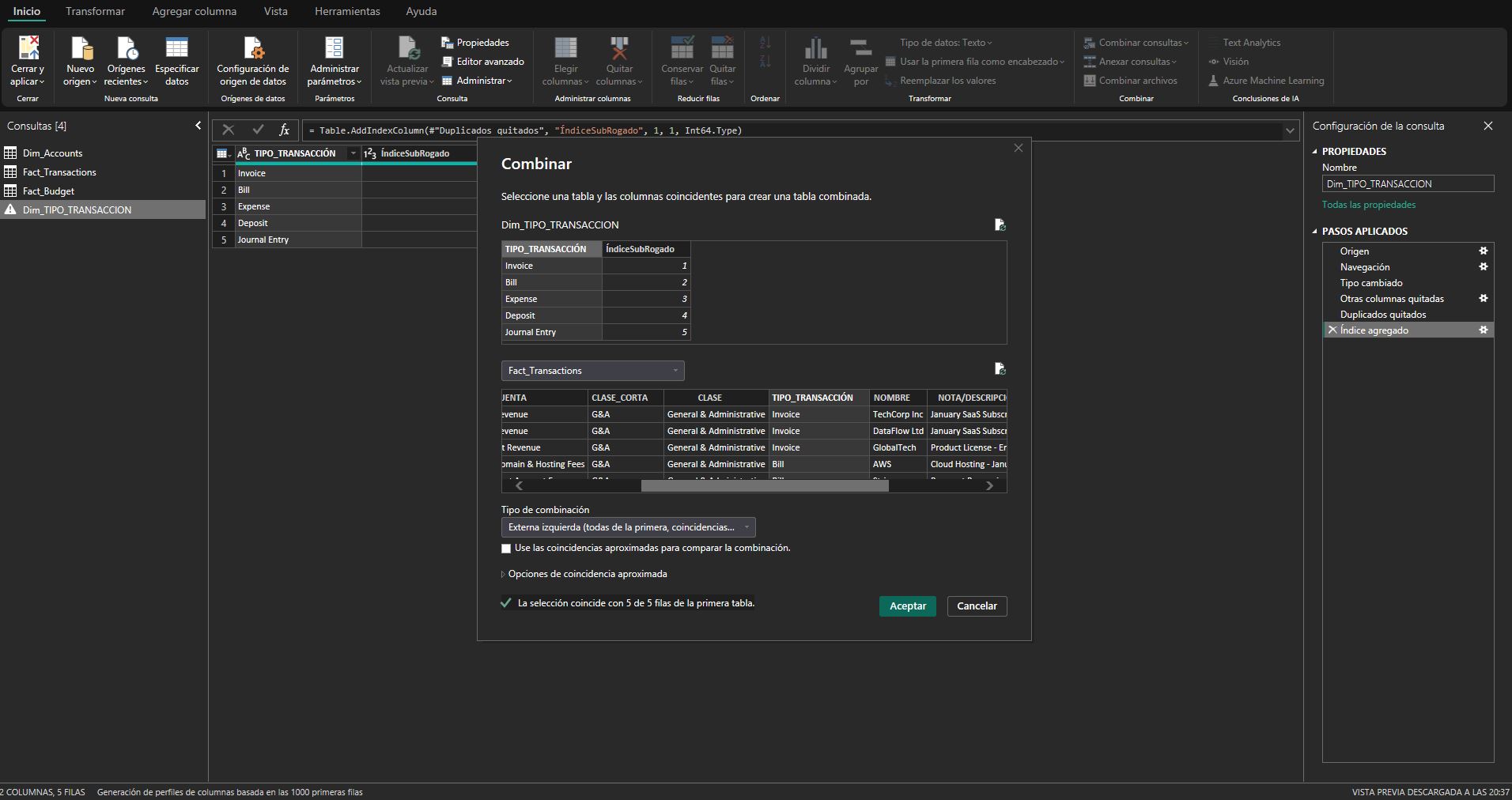Viewport: 1512px width, 800px height.
Task: Open the Fact_Transactions table dropdown
Action: [x=592, y=371]
